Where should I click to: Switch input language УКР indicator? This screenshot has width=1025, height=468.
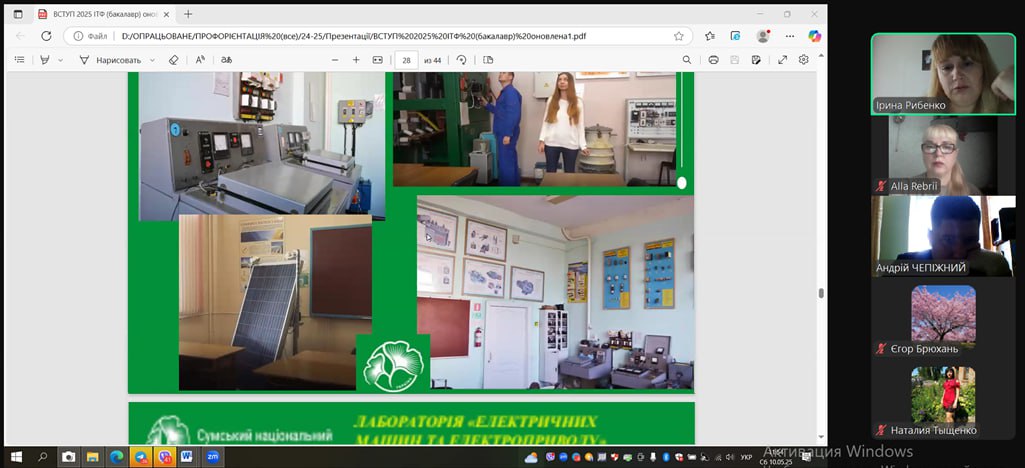point(747,457)
